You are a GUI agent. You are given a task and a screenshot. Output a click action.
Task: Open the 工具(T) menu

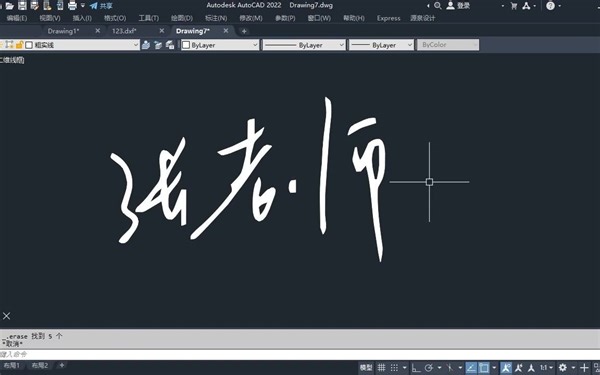[148, 18]
